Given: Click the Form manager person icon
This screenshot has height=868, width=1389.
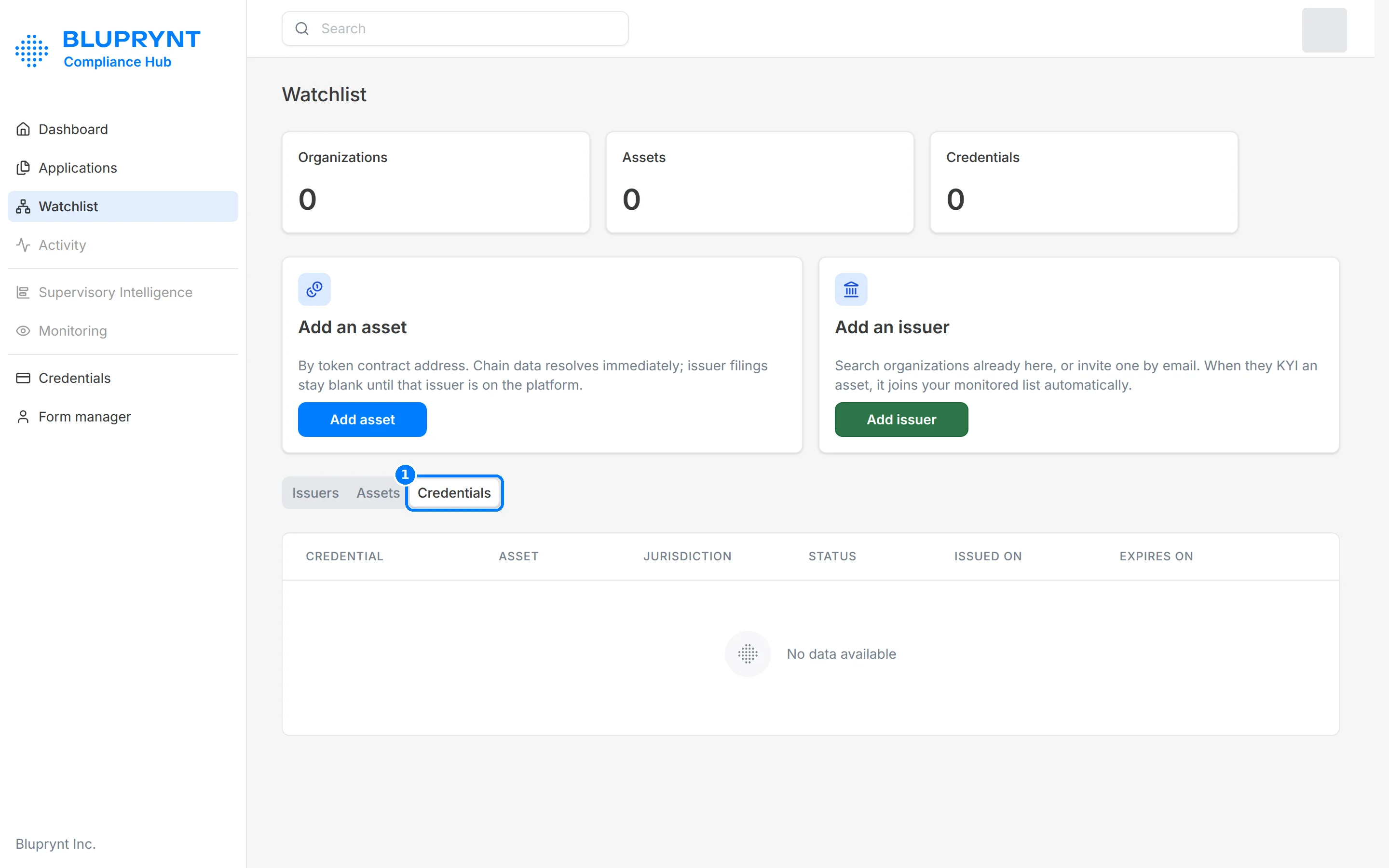Looking at the screenshot, I should point(23,416).
